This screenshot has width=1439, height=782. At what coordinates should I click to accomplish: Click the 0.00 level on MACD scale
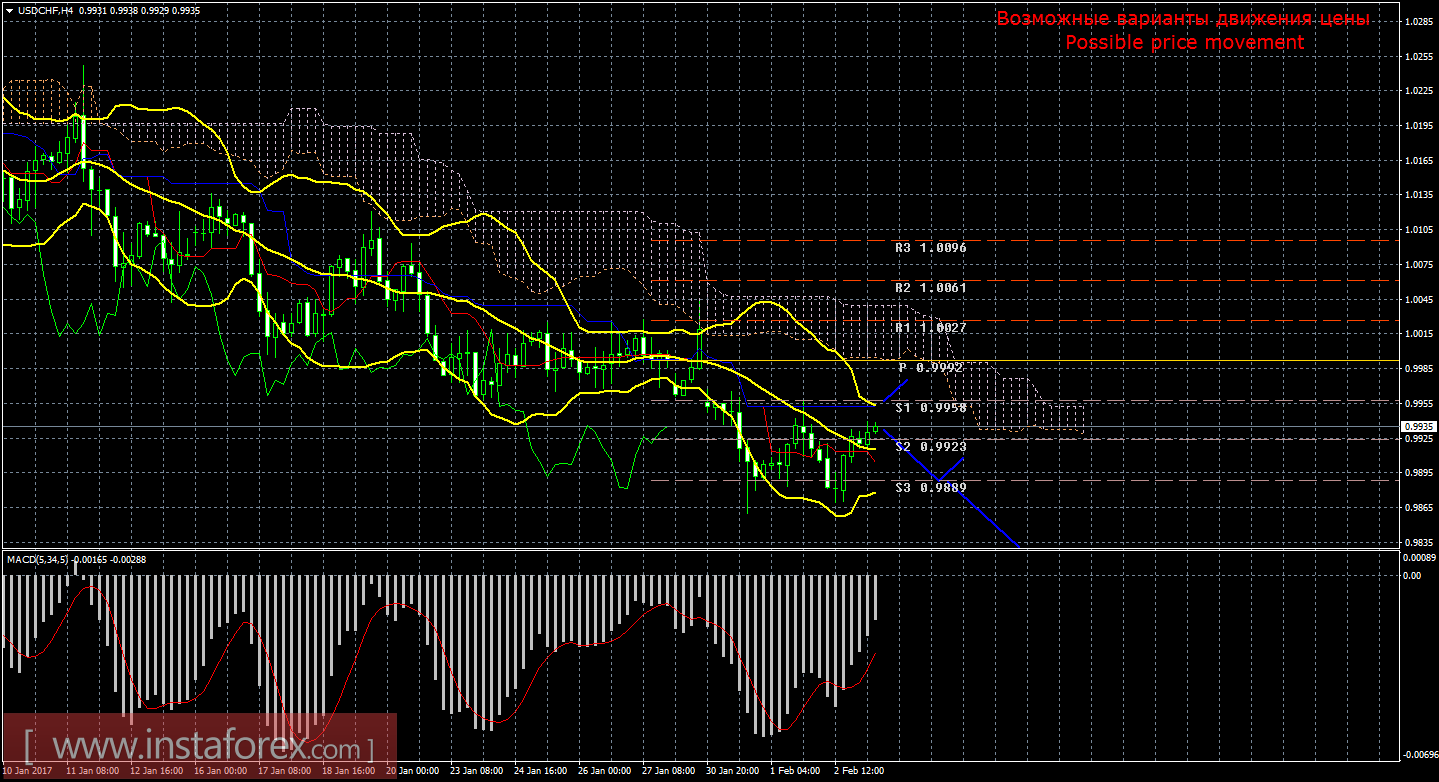pos(1412,575)
